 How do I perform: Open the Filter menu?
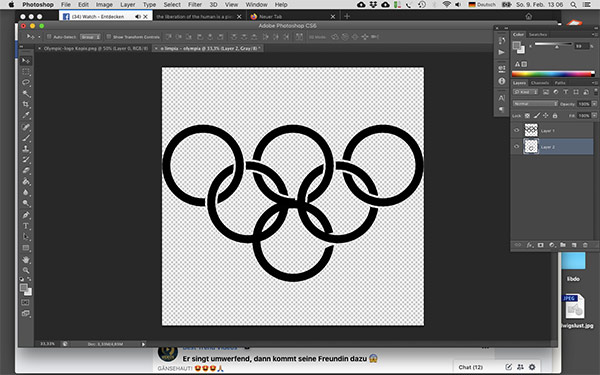[195, 5]
